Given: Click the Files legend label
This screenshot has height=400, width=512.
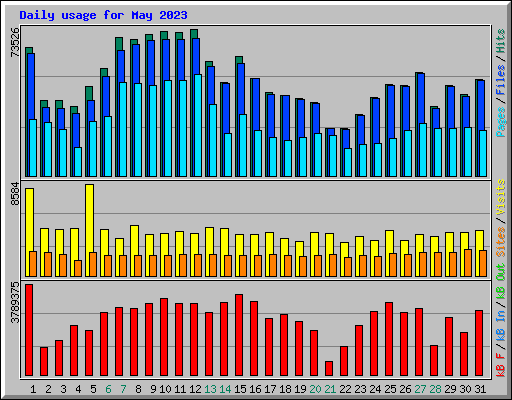Looking at the screenshot, I should pyautogui.click(x=501, y=79).
